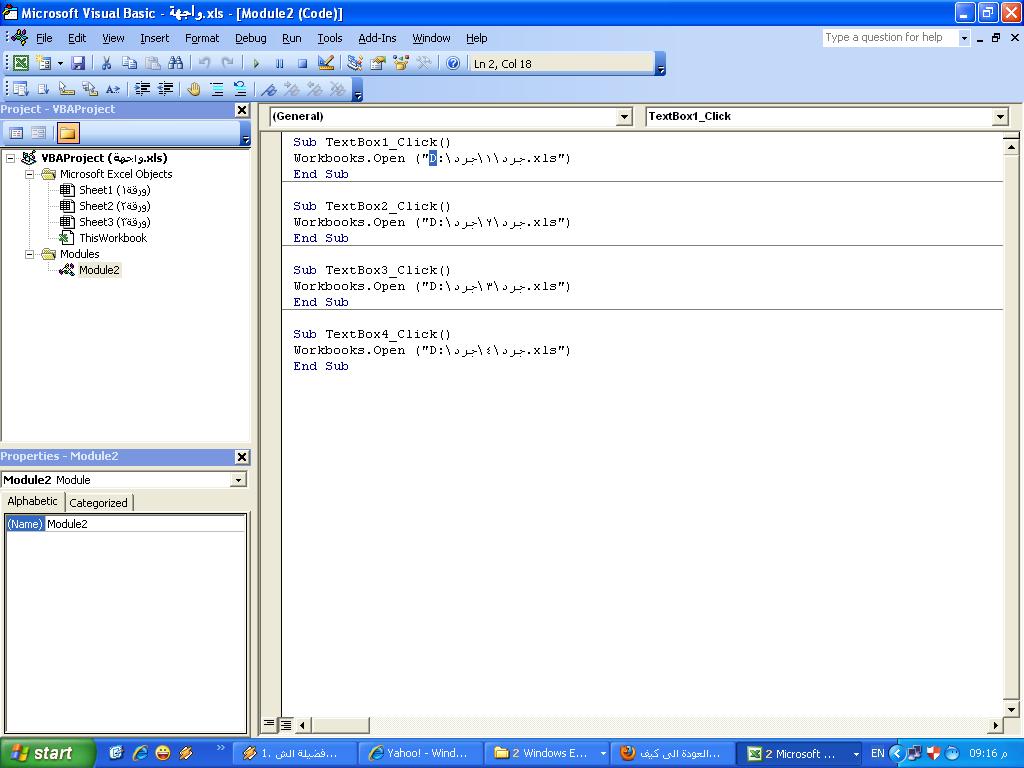
Task: Open the Object Browser icon
Action: (401, 63)
